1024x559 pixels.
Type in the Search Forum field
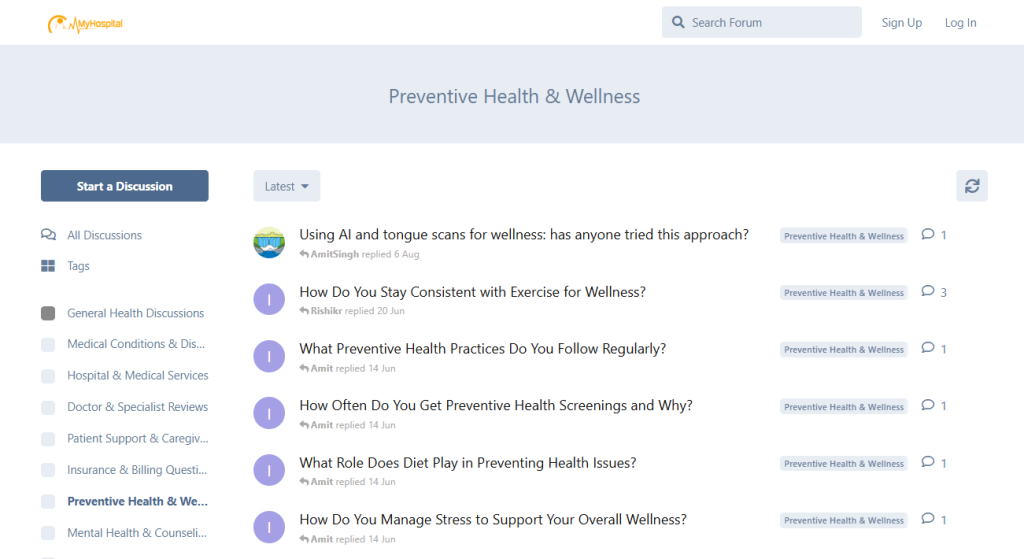point(770,22)
